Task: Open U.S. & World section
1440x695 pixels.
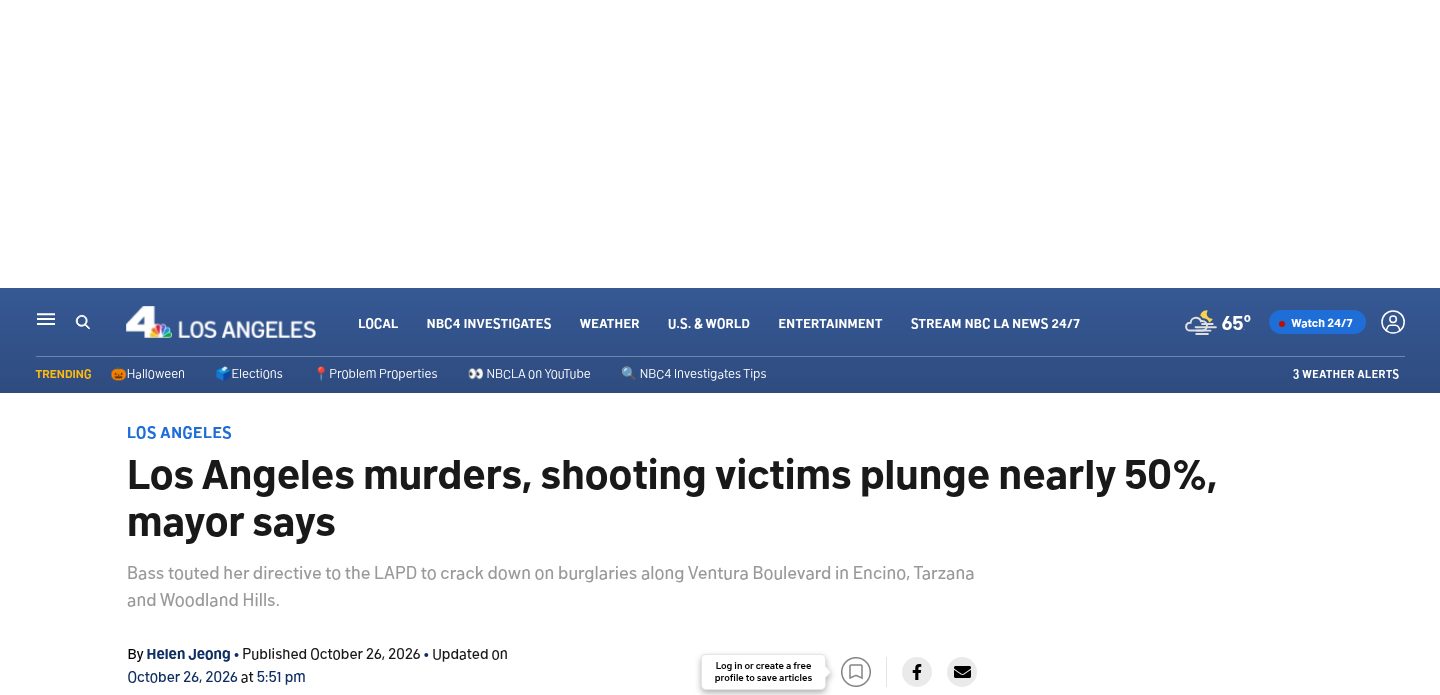Action: pos(709,323)
